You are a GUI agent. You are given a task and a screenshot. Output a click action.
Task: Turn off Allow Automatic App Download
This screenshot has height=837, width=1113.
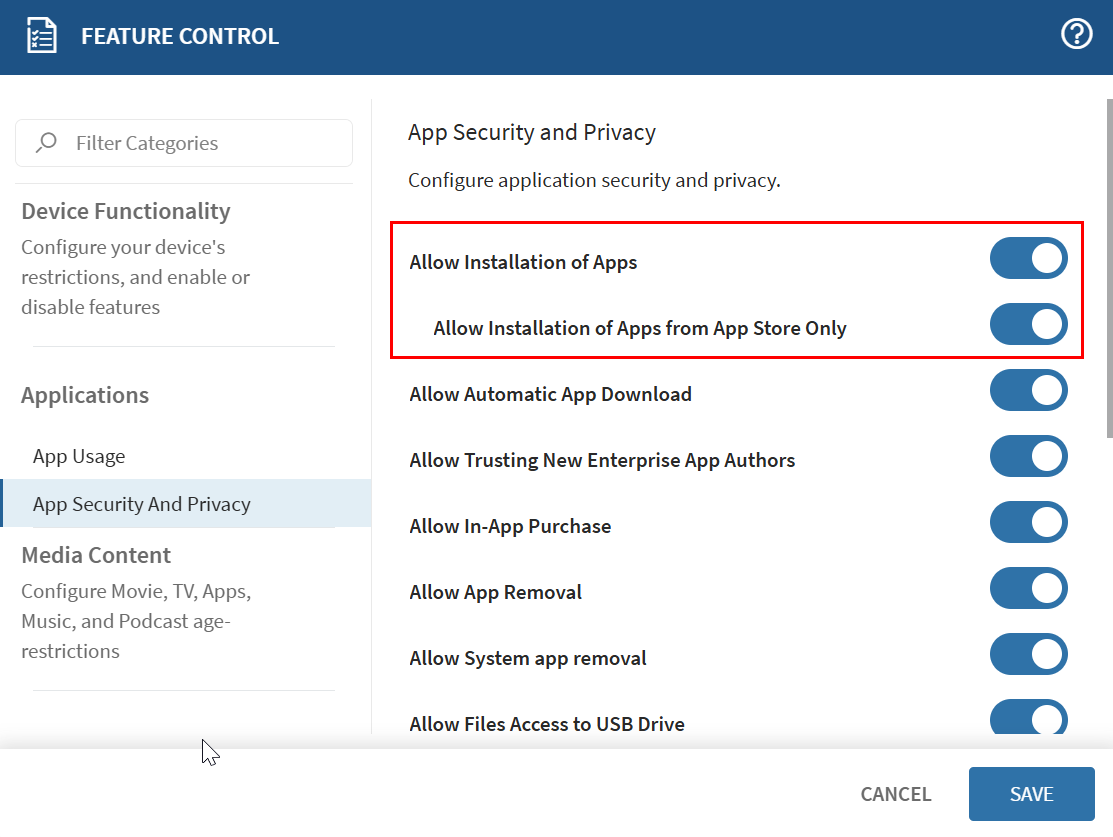tap(1028, 390)
